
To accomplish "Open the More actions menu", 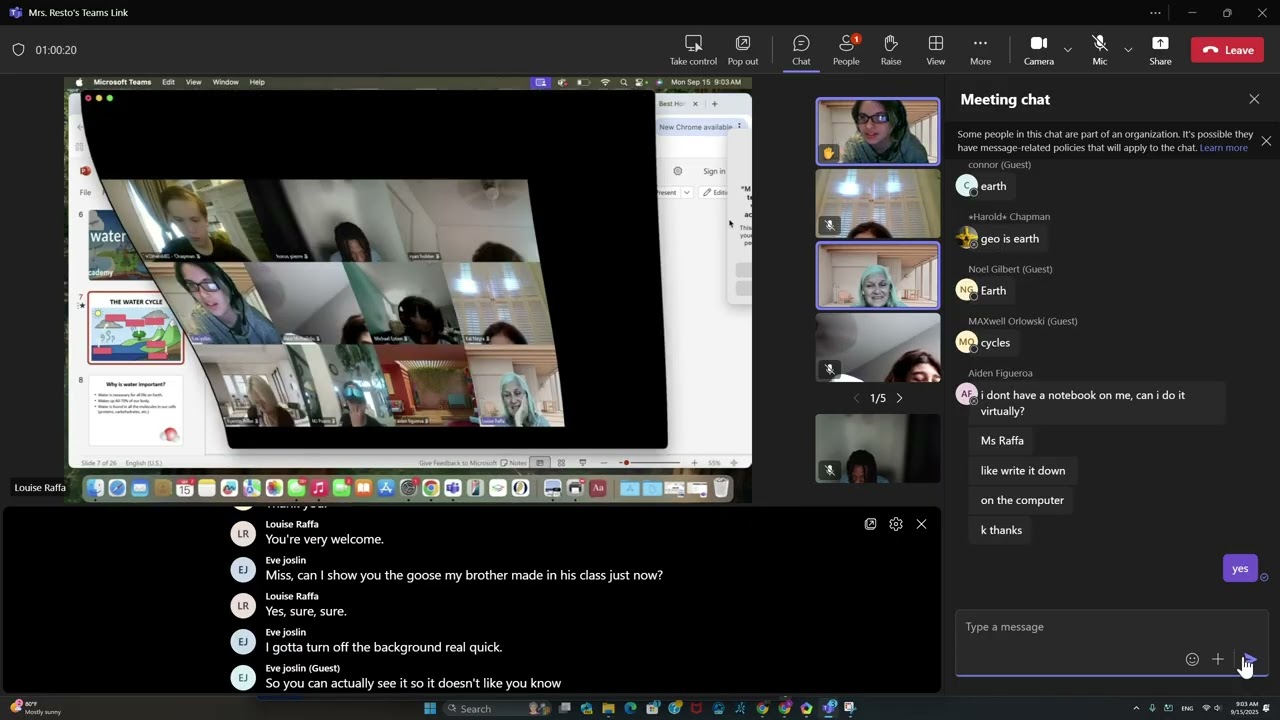I will coord(980,50).
